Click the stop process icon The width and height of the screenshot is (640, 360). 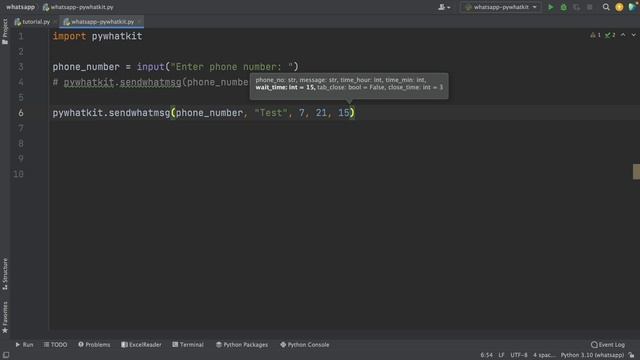pyautogui.click(x=589, y=7)
